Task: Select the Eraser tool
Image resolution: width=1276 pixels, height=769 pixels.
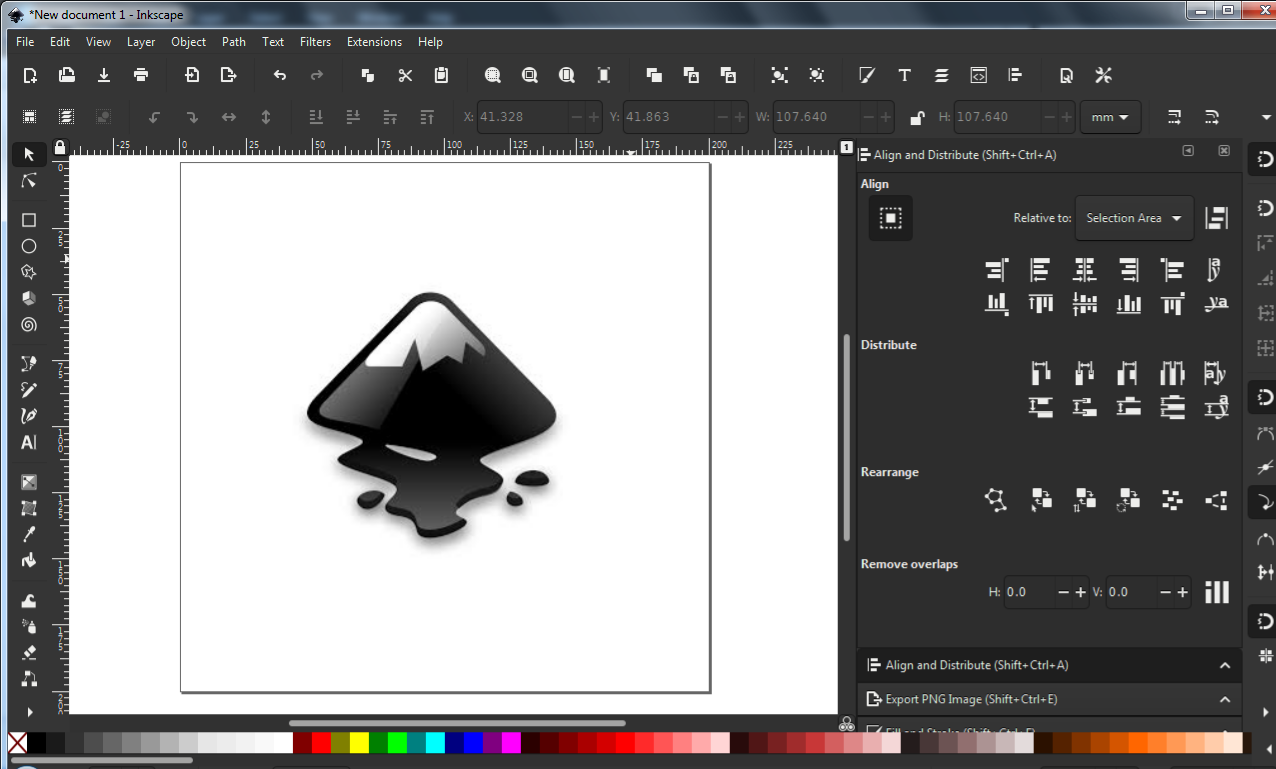Action: 29,652
